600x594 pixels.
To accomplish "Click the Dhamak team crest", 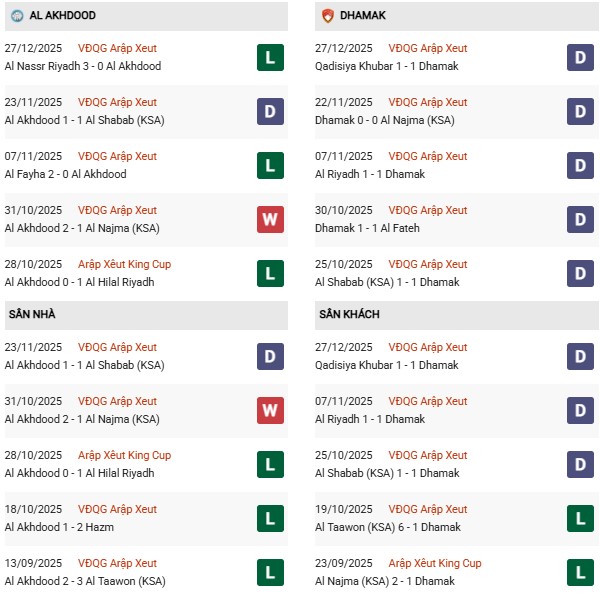I will [x=328, y=16].
